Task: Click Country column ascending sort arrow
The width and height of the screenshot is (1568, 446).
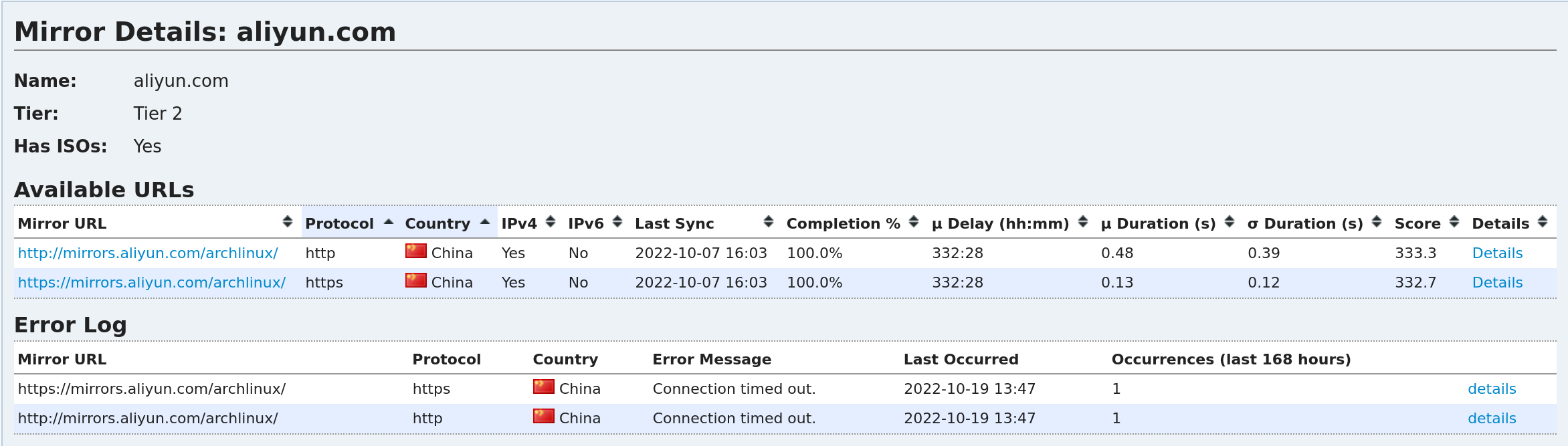Action: tap(486, 221)
